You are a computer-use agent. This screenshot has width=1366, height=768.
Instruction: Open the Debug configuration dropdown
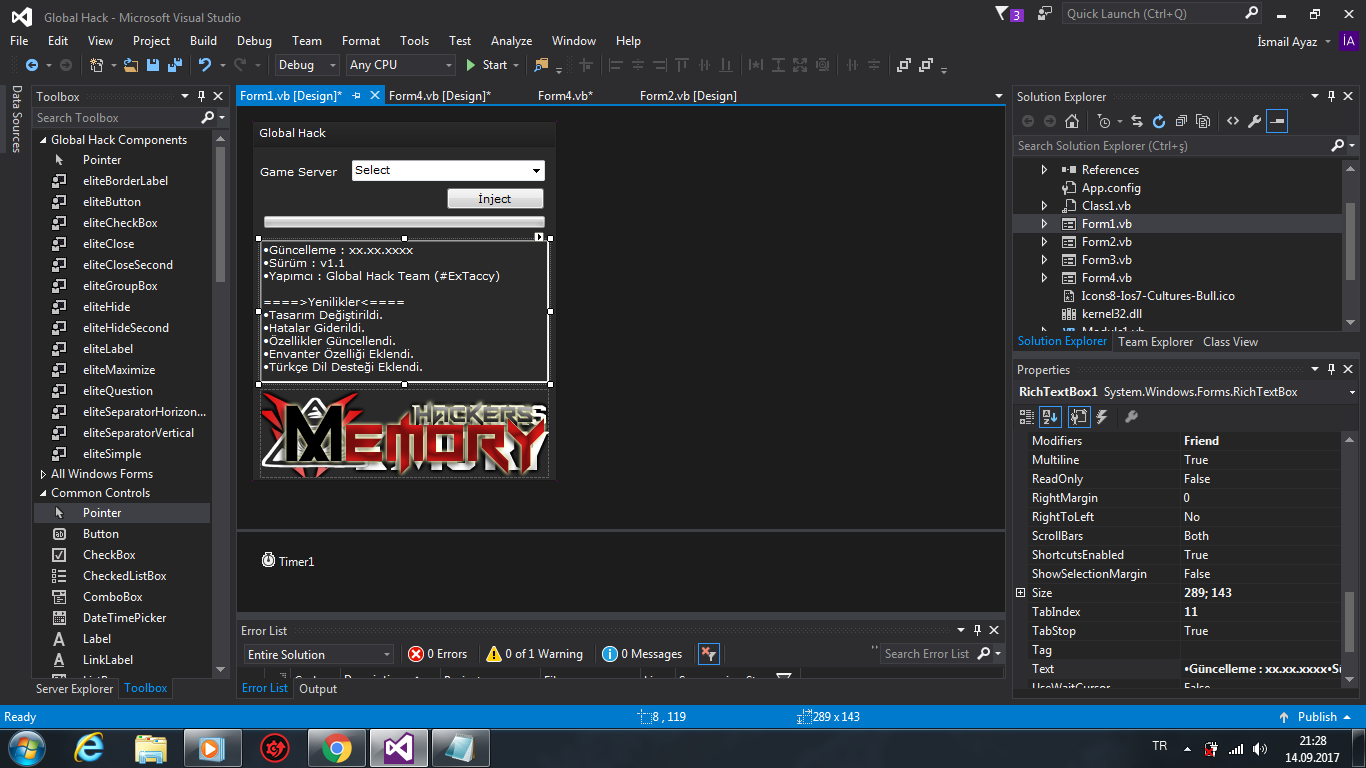tap(308, 65)
